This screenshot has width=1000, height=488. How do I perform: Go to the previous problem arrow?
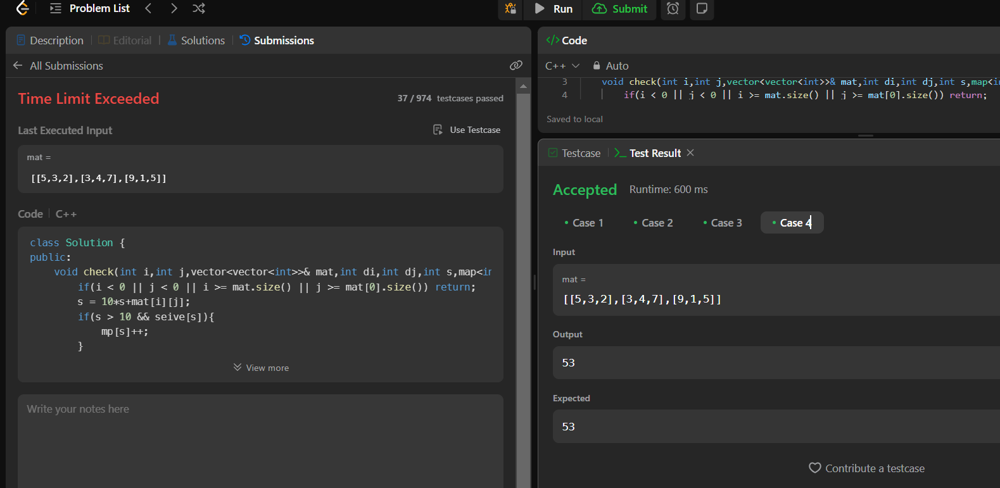148,9
